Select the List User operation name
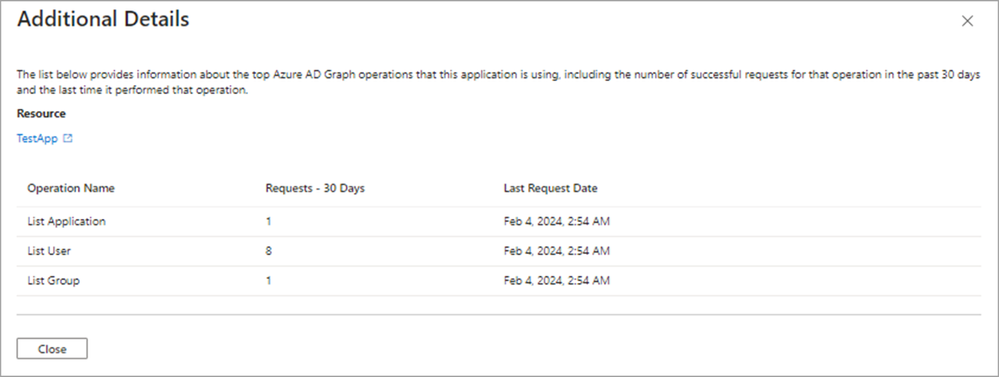The width and height of the screenshot is (999, 377). pos(49,251)
